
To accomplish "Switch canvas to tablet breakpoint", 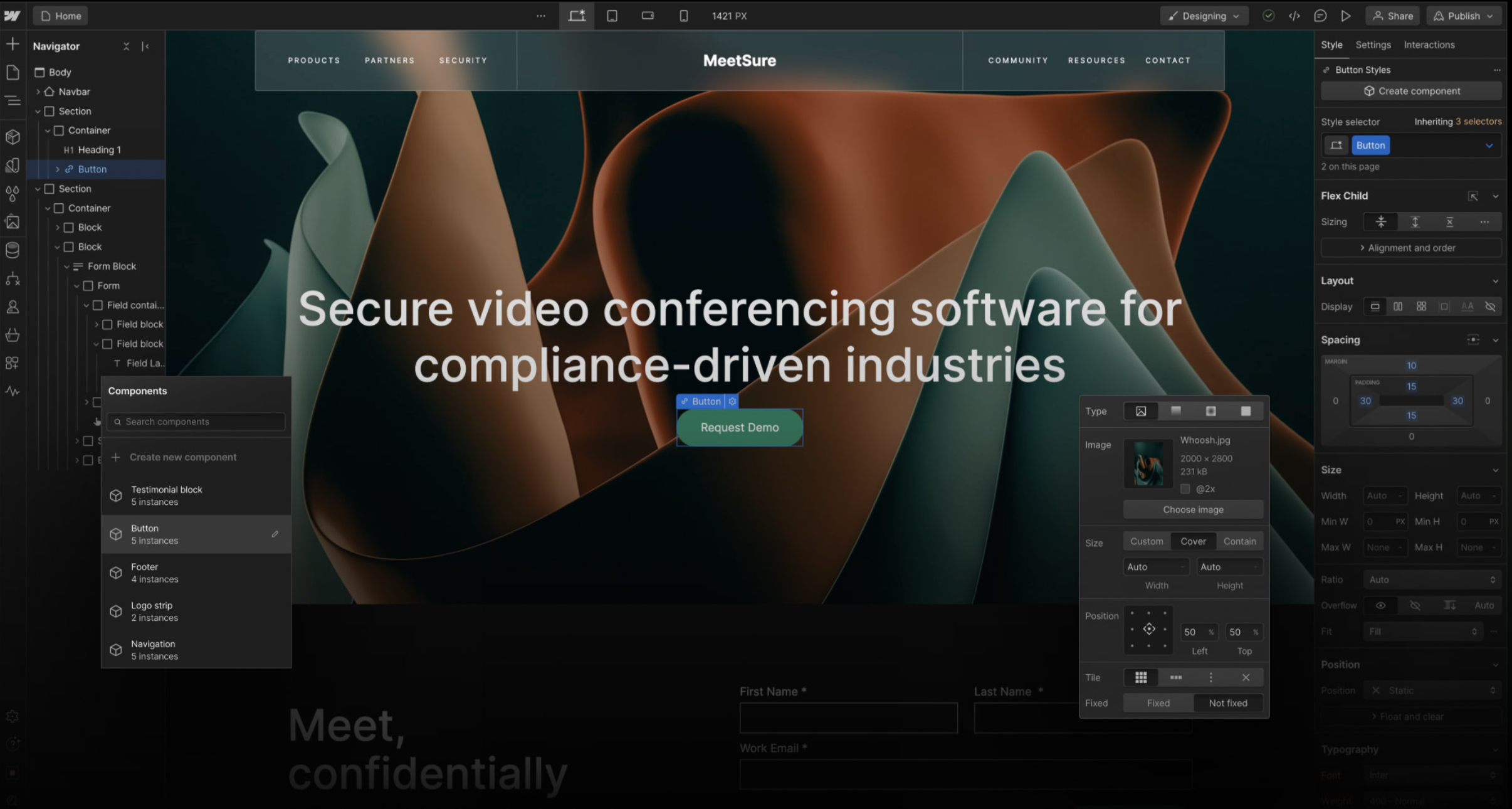I will [612, 16].
